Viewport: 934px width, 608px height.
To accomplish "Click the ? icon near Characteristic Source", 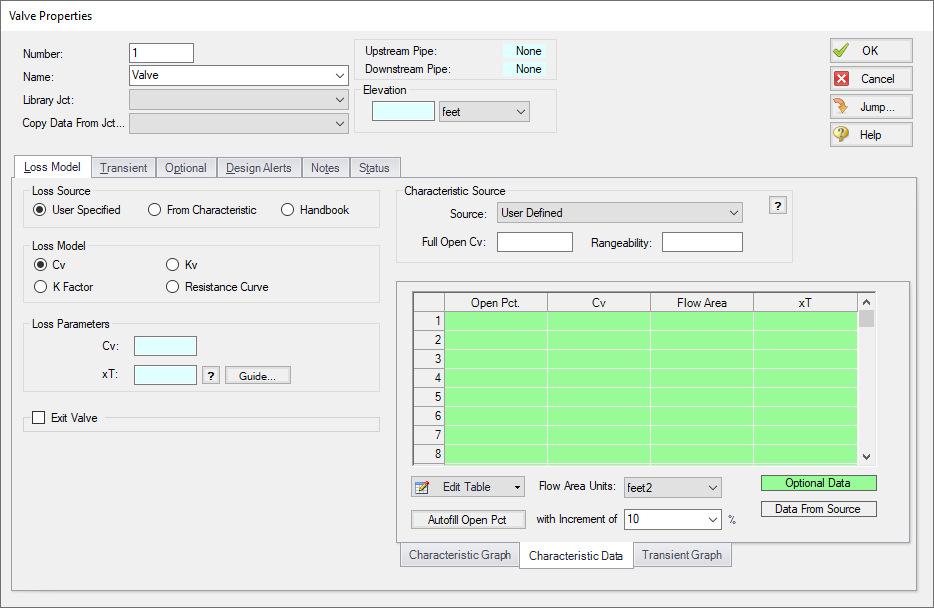I will 777,205.
